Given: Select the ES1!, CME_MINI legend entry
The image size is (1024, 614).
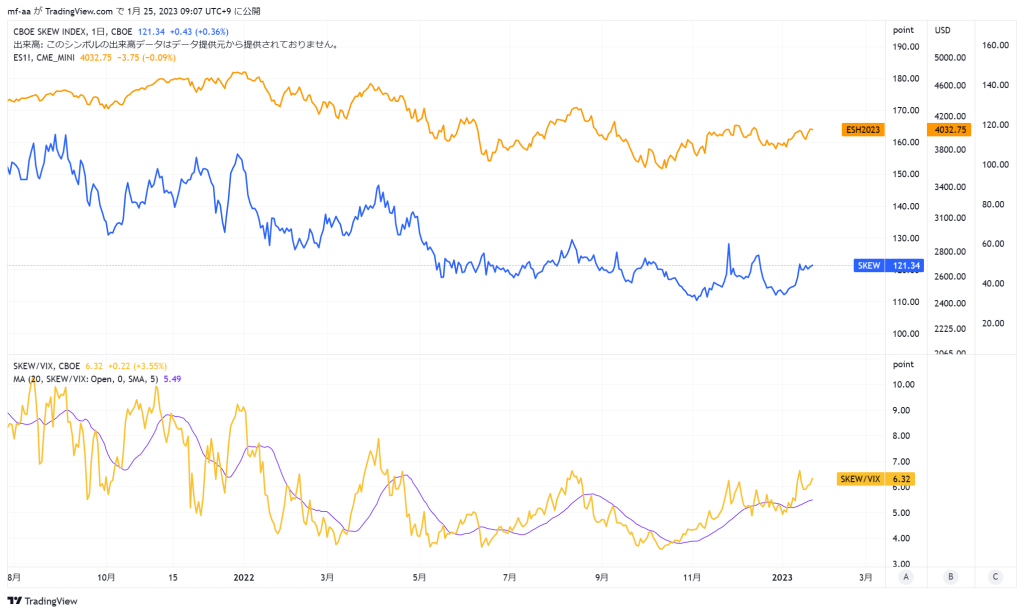Looking at the screenshot, I should pyautogui.click(x=44, y=57).
